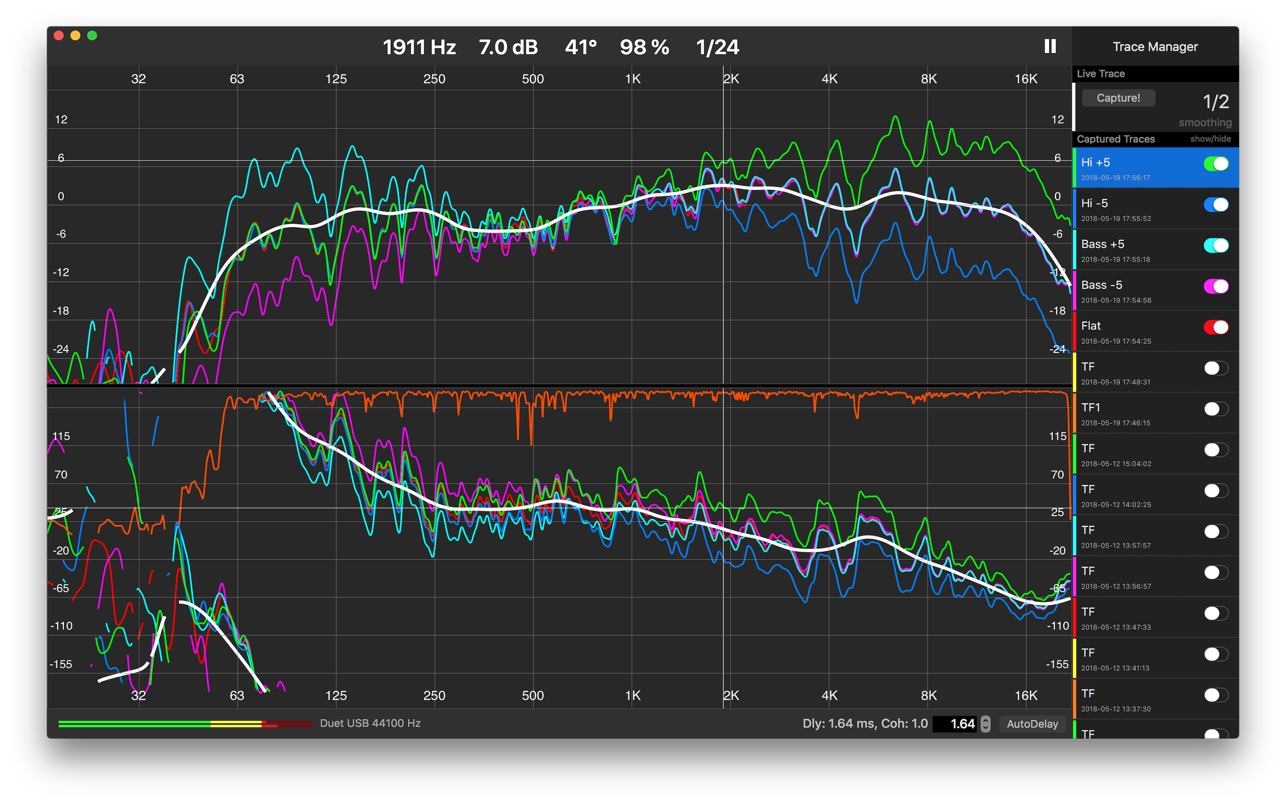Image resolution: width=1286 pixels, height=804 pixels.
Task: Click the 1/24 resolution readout
Action: [717, 47]
